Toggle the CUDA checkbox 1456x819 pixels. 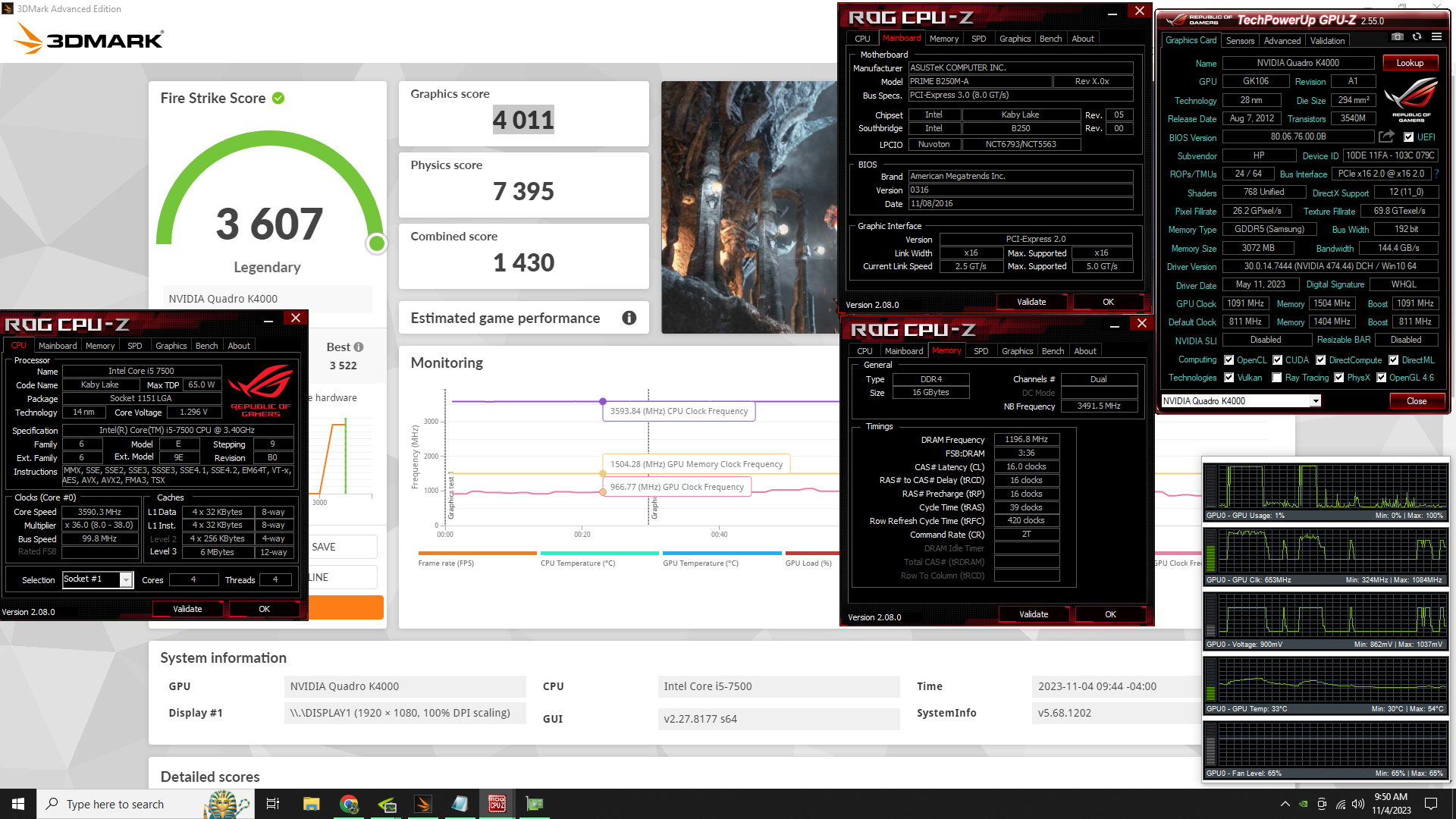(1277, 360)
